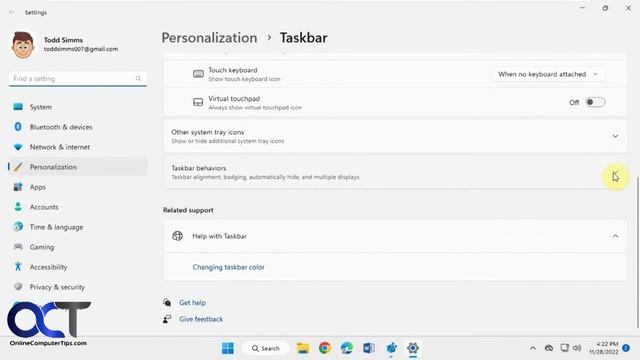This screenshot has width=640, height=360.
Task: Launch Google Chrome from the taskbar
Action: tap(325, 348)
